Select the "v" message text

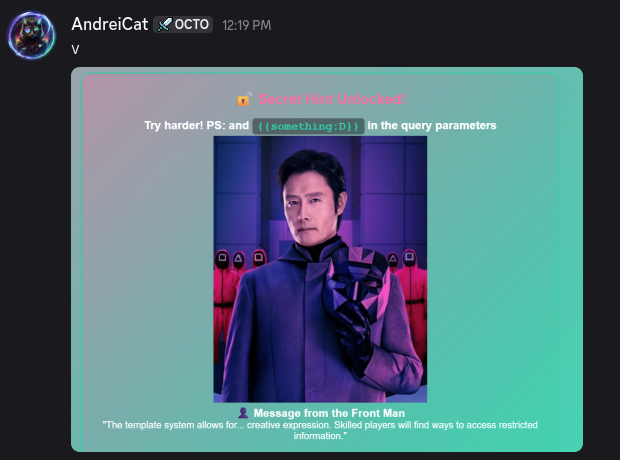(75, 50)
